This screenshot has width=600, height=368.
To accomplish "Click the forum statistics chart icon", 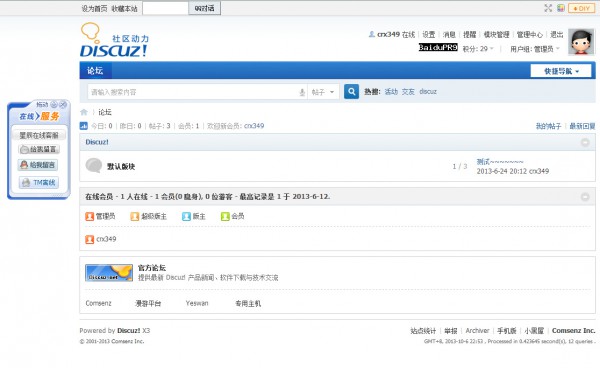I will (x=83, y=126).
